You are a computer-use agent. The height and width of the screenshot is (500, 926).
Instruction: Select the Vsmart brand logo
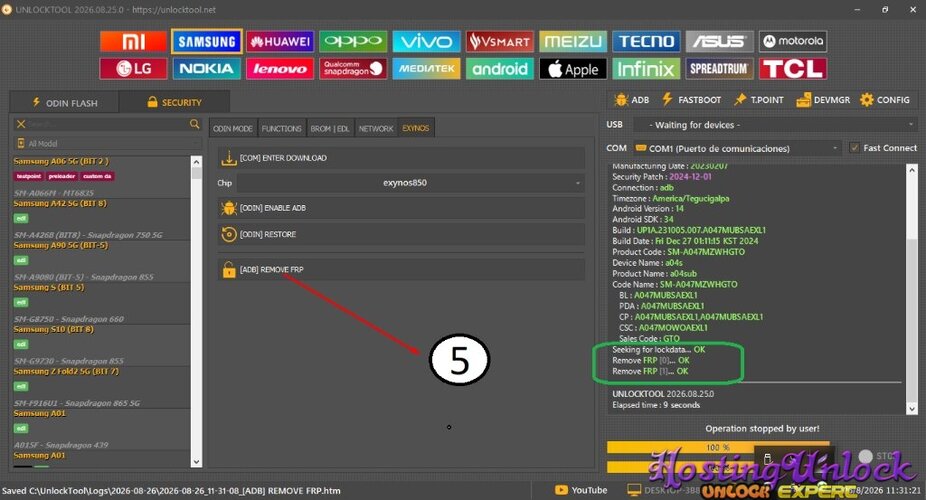click(x=500, y=41)
